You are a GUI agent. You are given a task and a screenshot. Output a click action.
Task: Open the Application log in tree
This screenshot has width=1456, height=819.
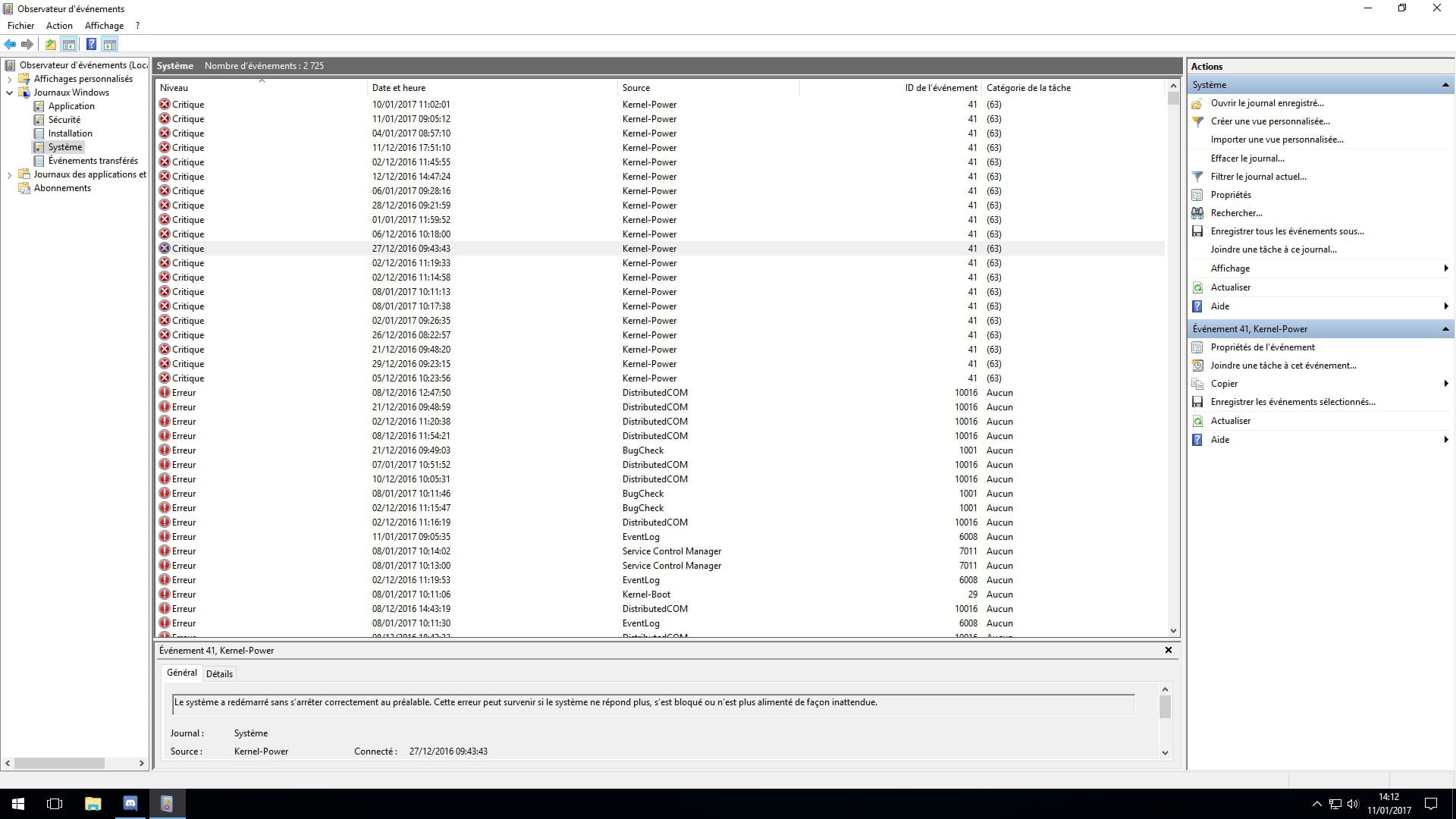pos(71,106)
